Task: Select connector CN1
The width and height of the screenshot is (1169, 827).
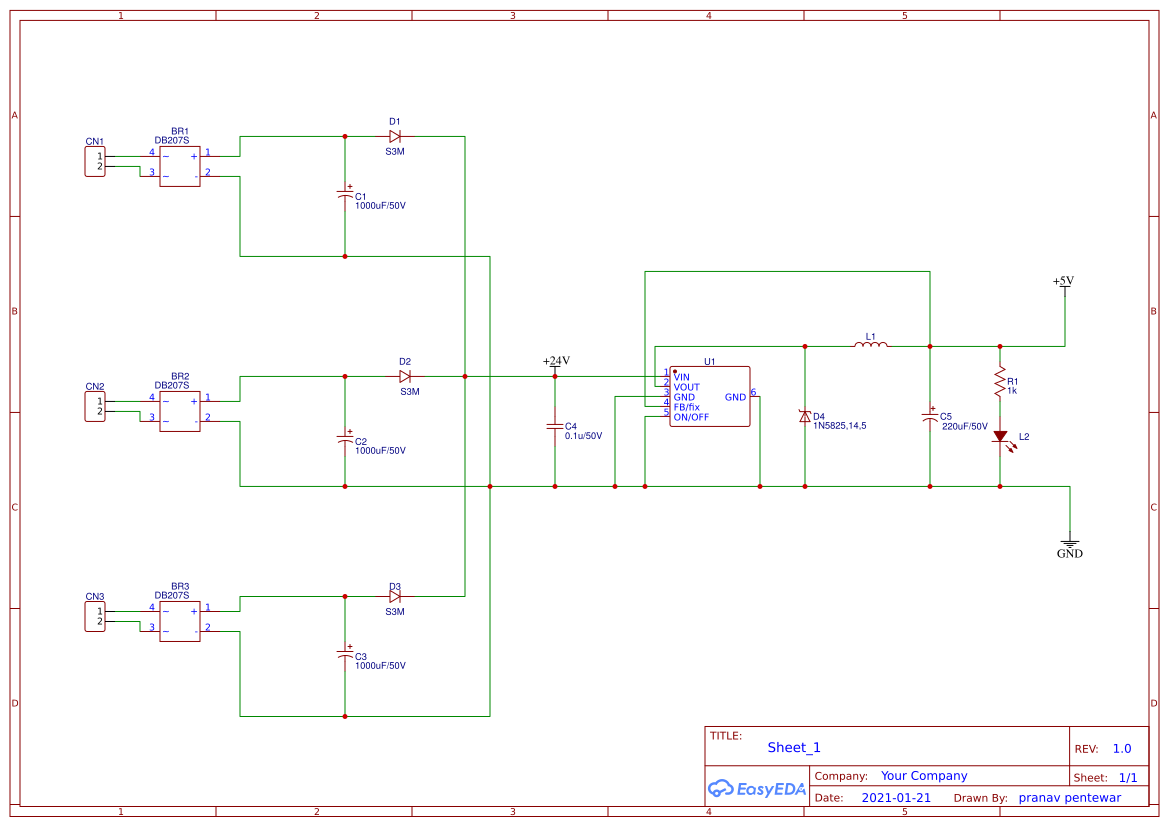Action: (94, 161)
